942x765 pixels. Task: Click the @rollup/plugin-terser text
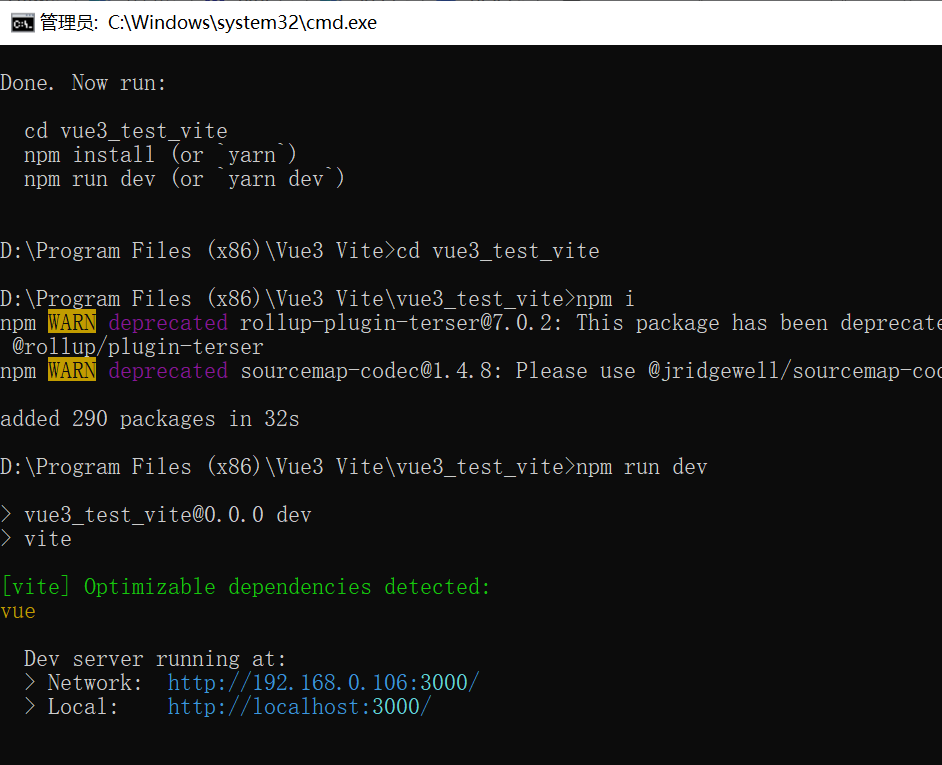tap(138, 347)
